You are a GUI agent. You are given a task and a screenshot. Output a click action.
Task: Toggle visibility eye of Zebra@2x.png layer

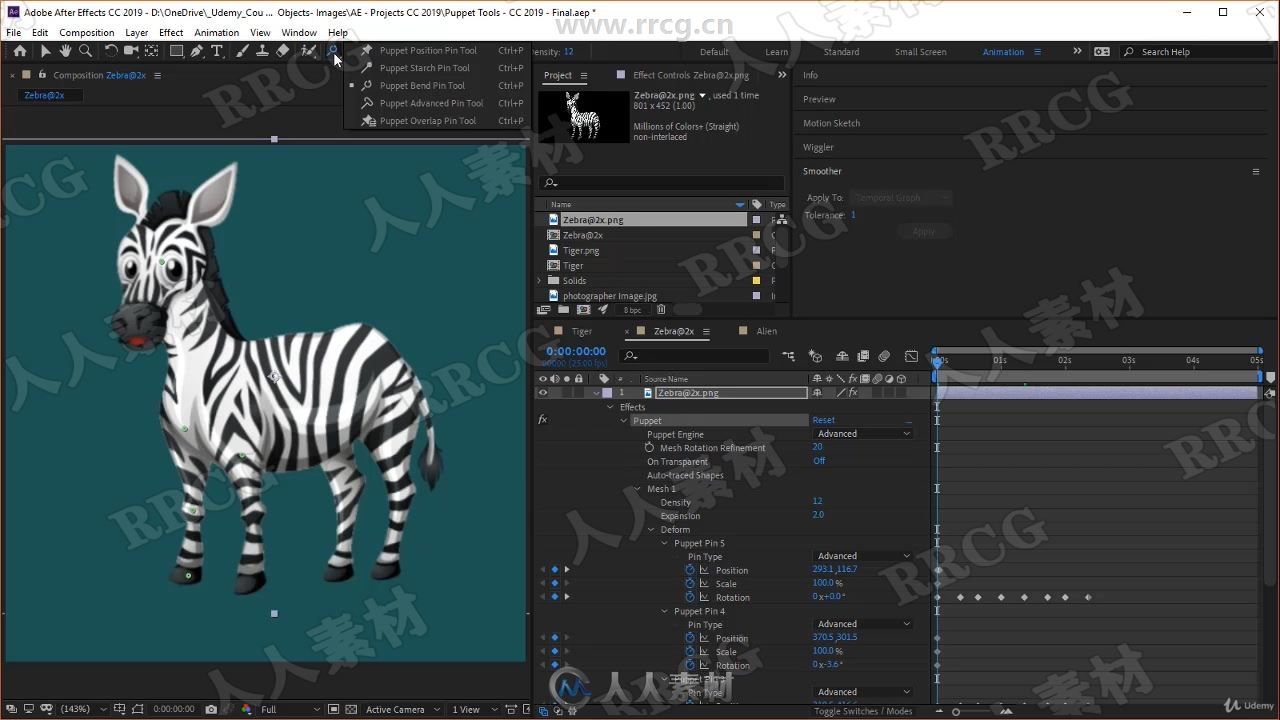(x=543, y=393)
